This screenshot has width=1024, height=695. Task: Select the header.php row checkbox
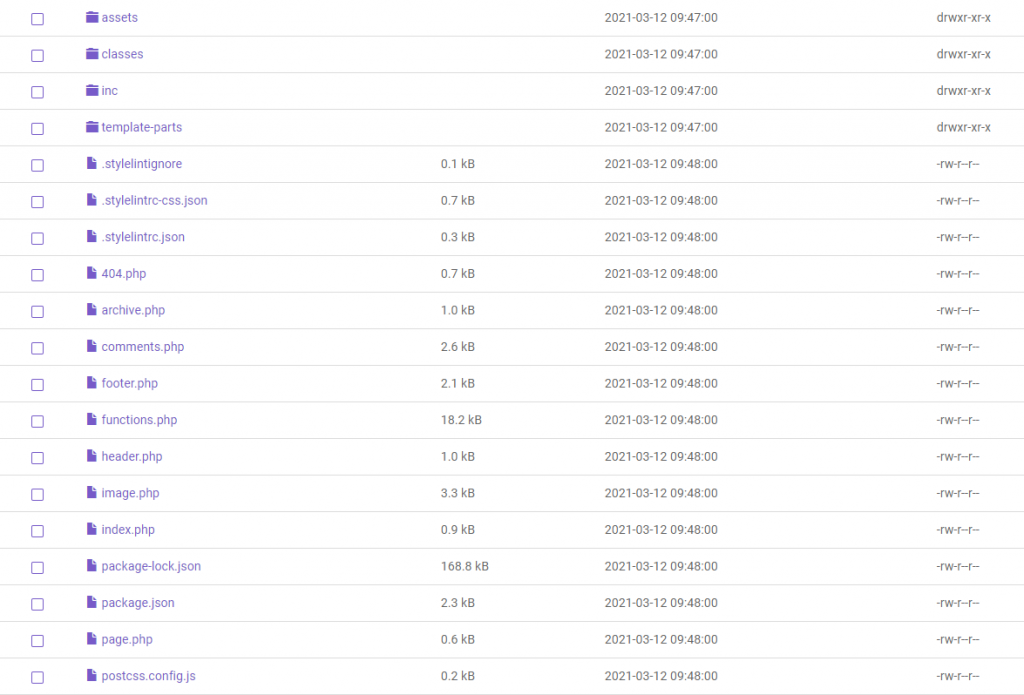38,458
